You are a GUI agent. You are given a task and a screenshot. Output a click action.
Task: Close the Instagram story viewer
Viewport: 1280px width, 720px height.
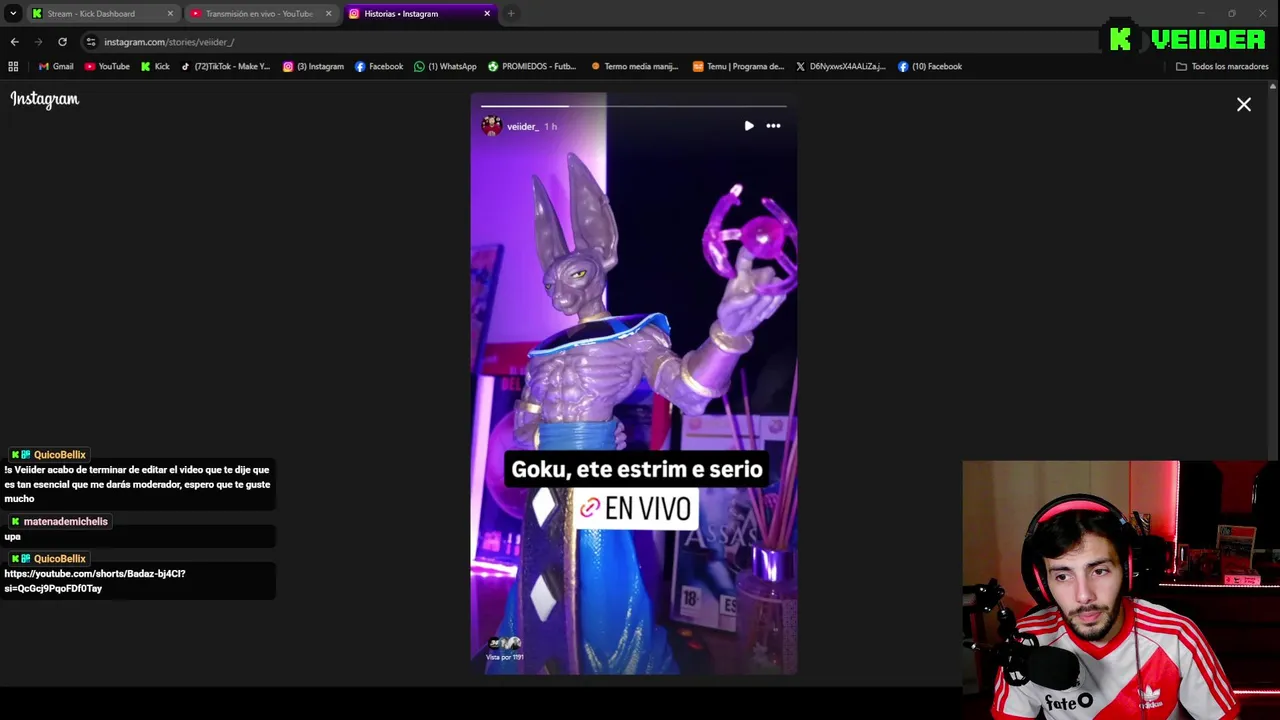click(1244, 105)
